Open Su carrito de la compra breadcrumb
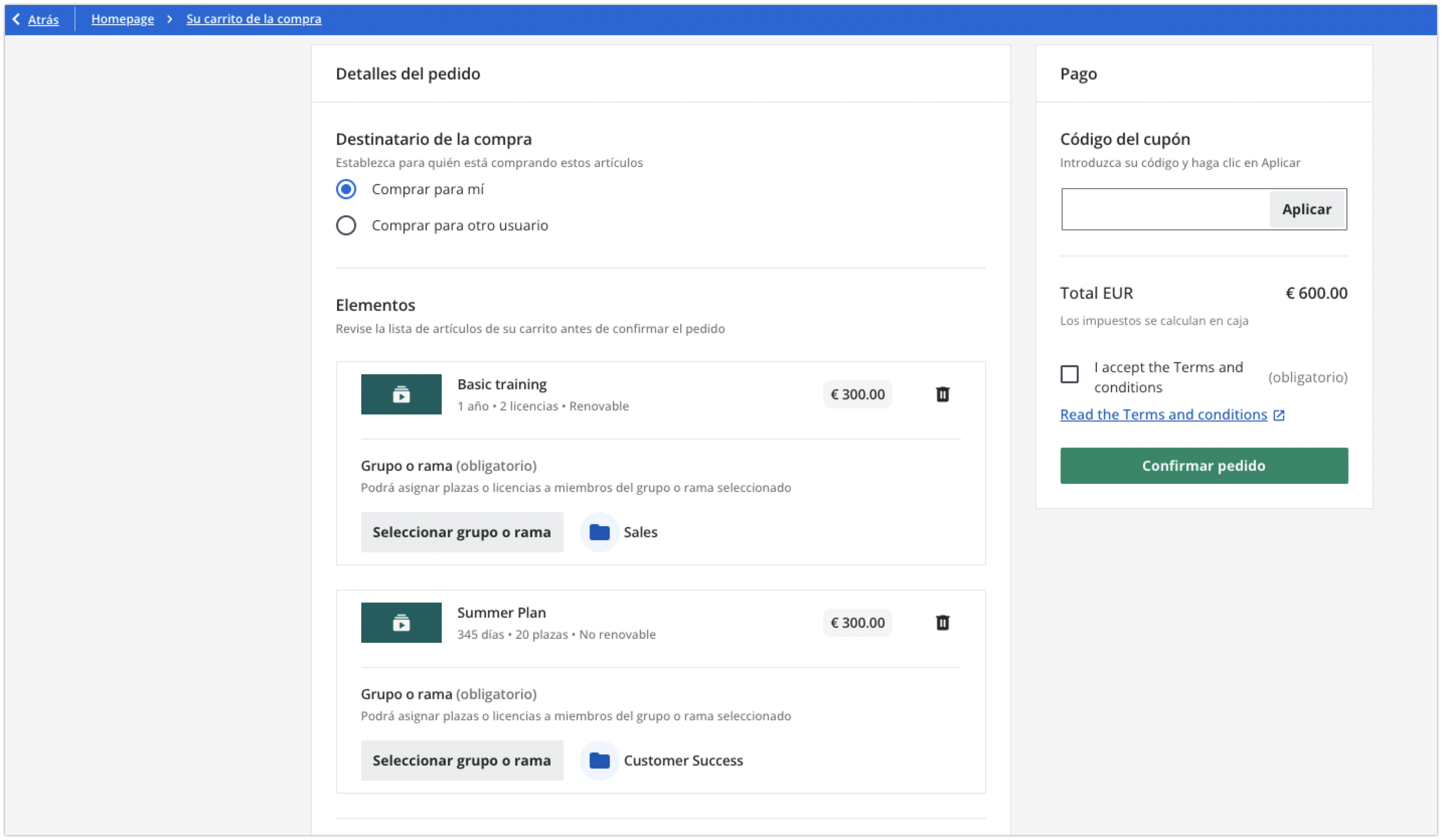This screenshot has height=840, width=1442. (254, 19)
